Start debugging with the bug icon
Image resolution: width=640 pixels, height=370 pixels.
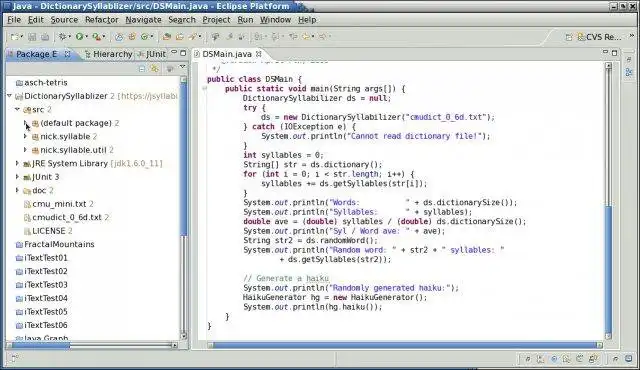tap(62, 37)
